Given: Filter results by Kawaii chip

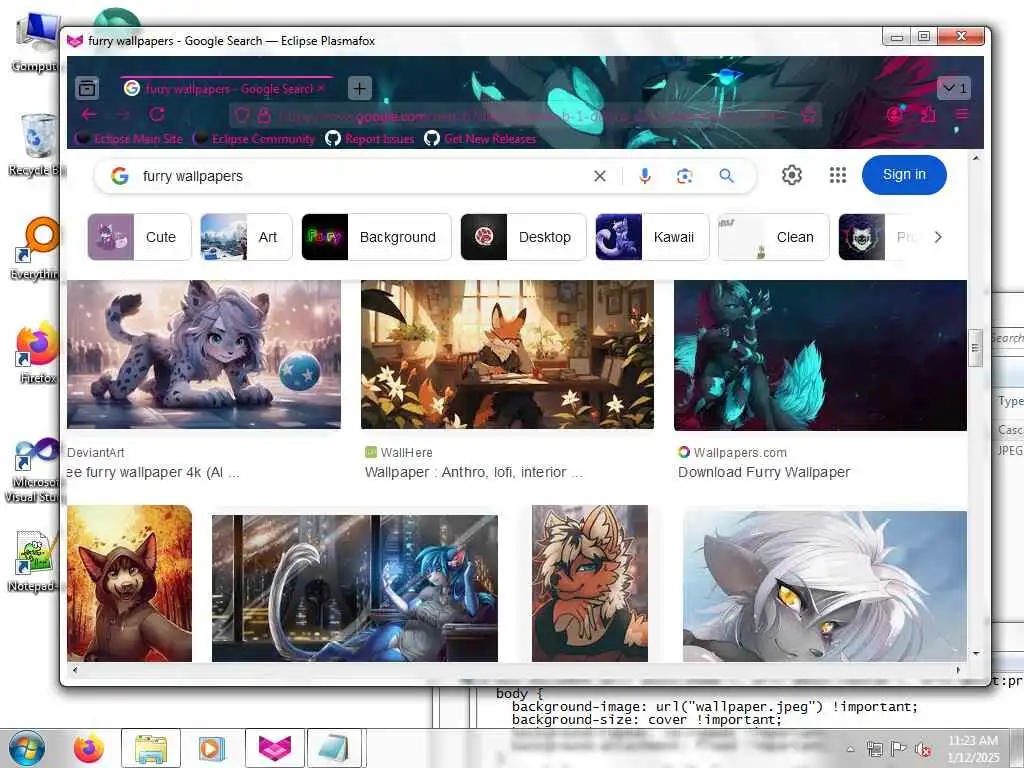Looking at the screenshot, I should pyautogui.click(x=652, y=237).
